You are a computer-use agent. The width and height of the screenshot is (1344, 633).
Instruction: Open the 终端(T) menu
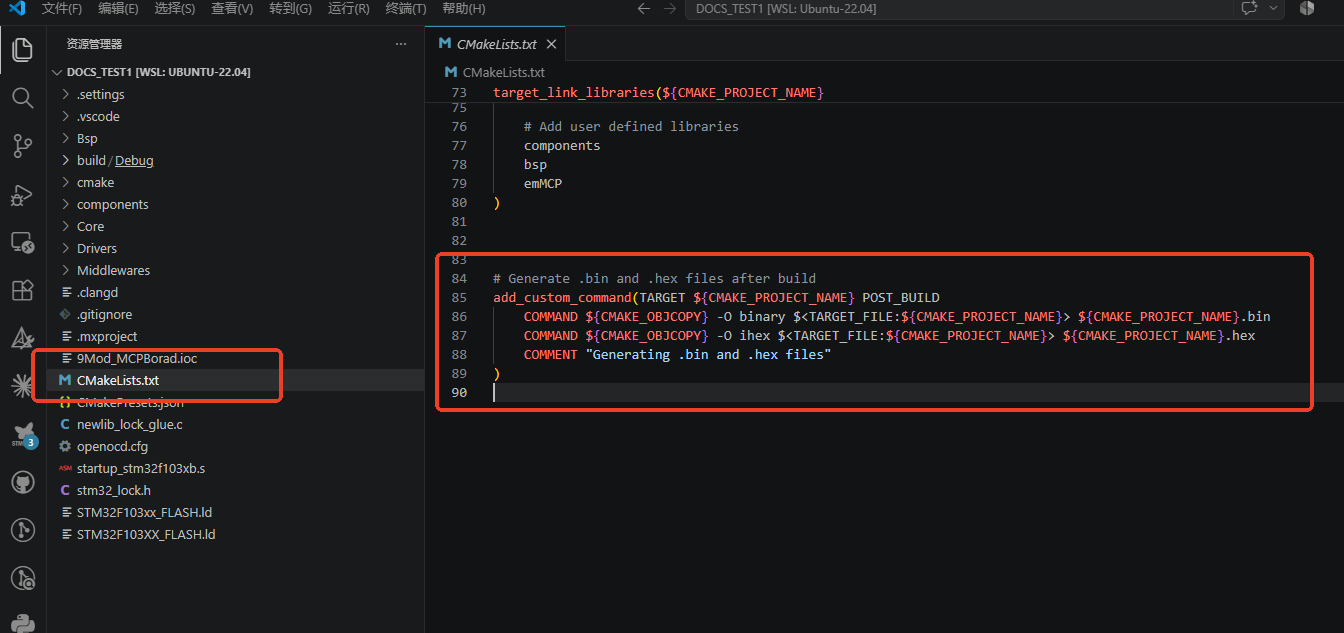click(405, 9)
